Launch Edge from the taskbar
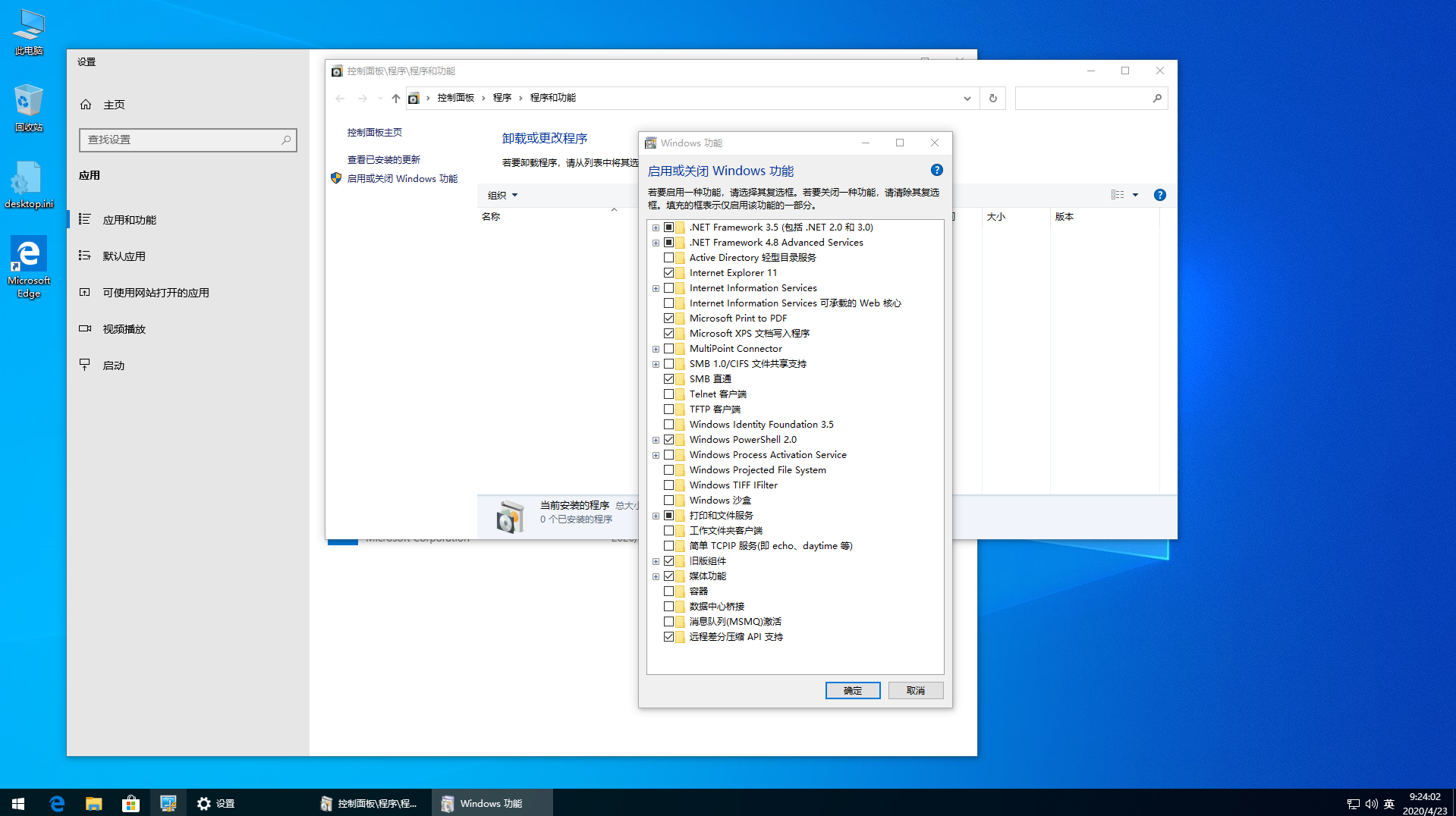The width and height of the screenshot is (1456, 816). pos(57,803)
